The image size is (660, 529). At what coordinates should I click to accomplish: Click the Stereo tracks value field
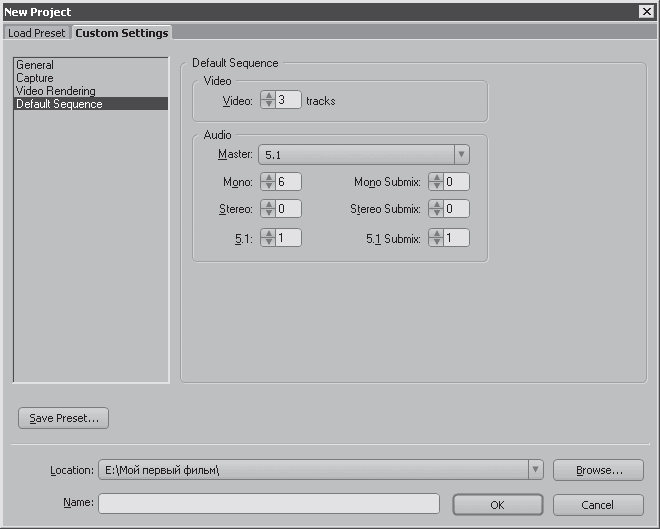point(288,209)
